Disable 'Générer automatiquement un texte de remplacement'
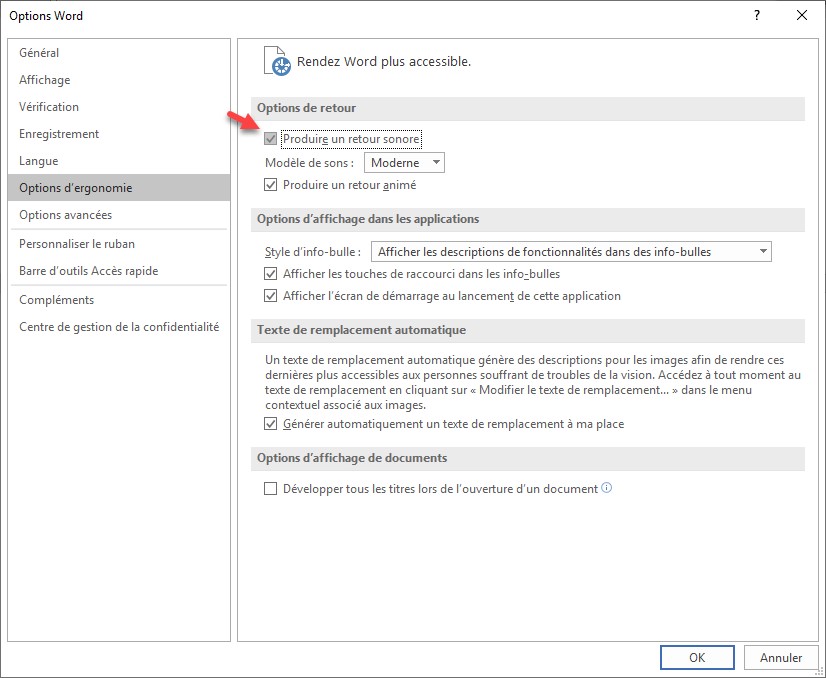The width and height of the screenshot is (826, 678). (x=270, y=424)
